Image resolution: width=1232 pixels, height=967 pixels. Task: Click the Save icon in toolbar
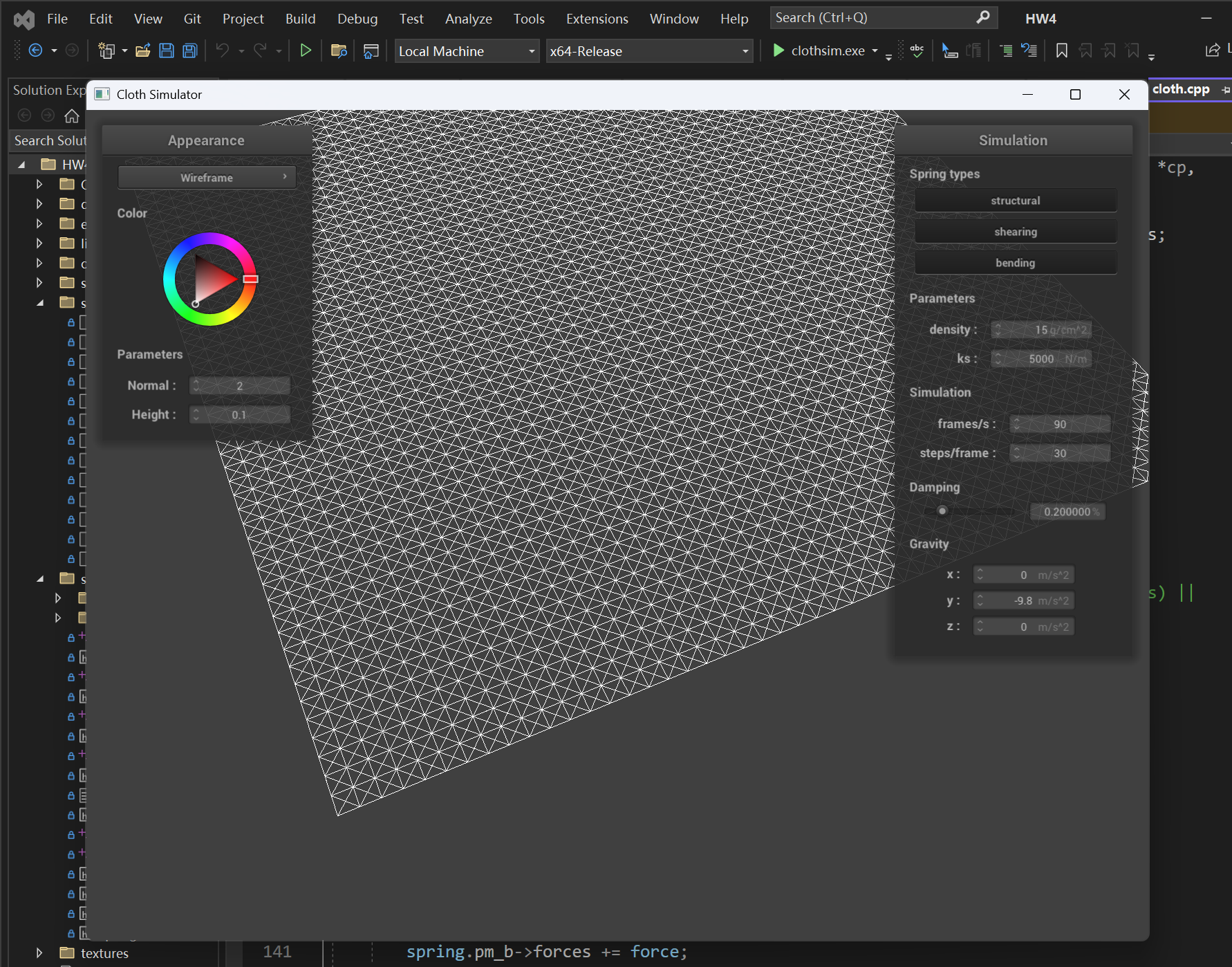[x=167, y=50]
